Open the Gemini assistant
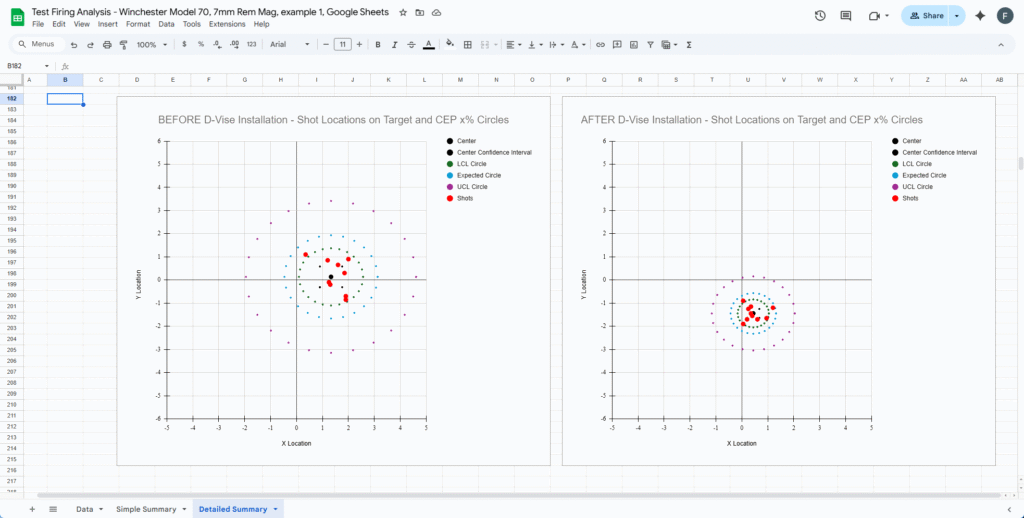The height and width of the screenshot is (518, 1024). [x=980, y=16]
